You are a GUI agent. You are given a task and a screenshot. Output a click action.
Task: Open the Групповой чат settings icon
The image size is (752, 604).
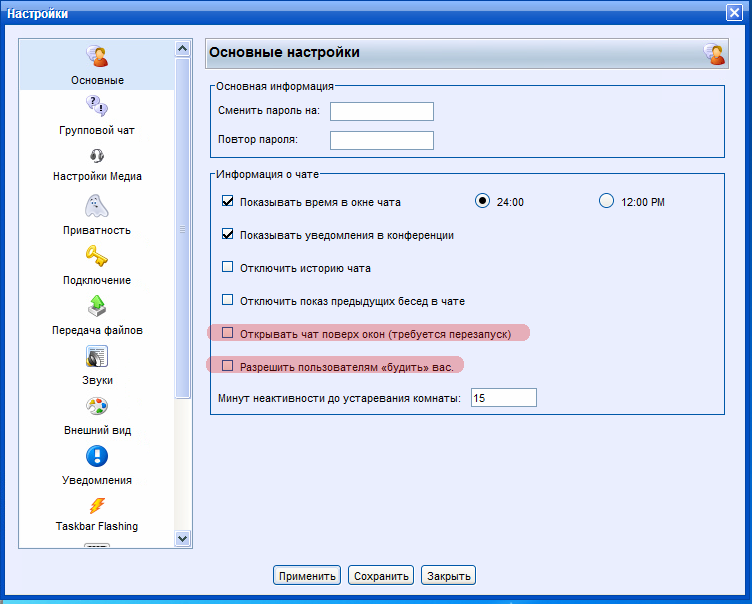[97, 106]
